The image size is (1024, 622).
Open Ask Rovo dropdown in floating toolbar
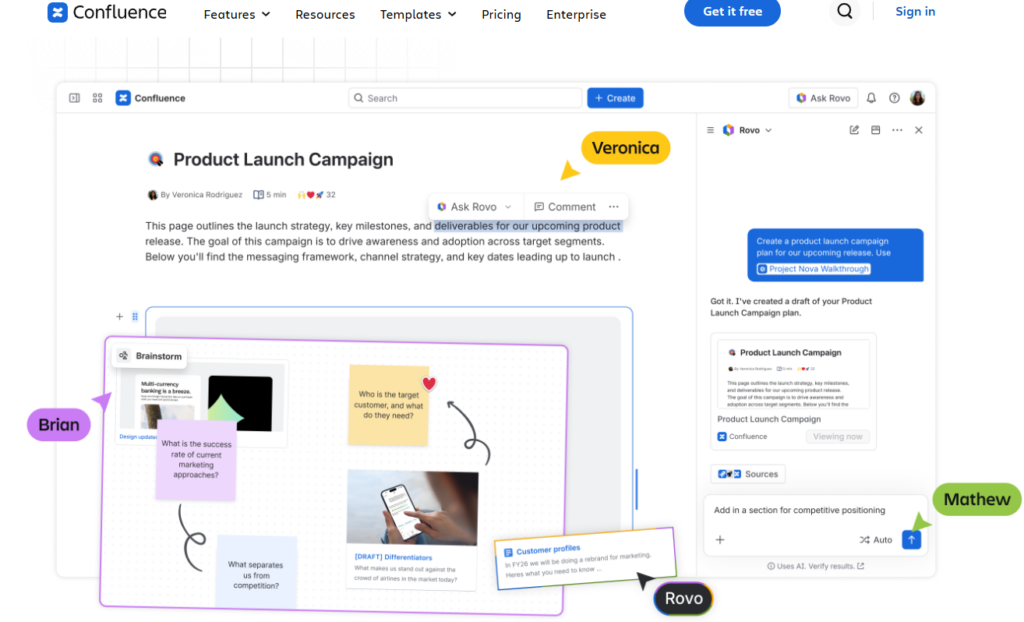pos(475,207)
